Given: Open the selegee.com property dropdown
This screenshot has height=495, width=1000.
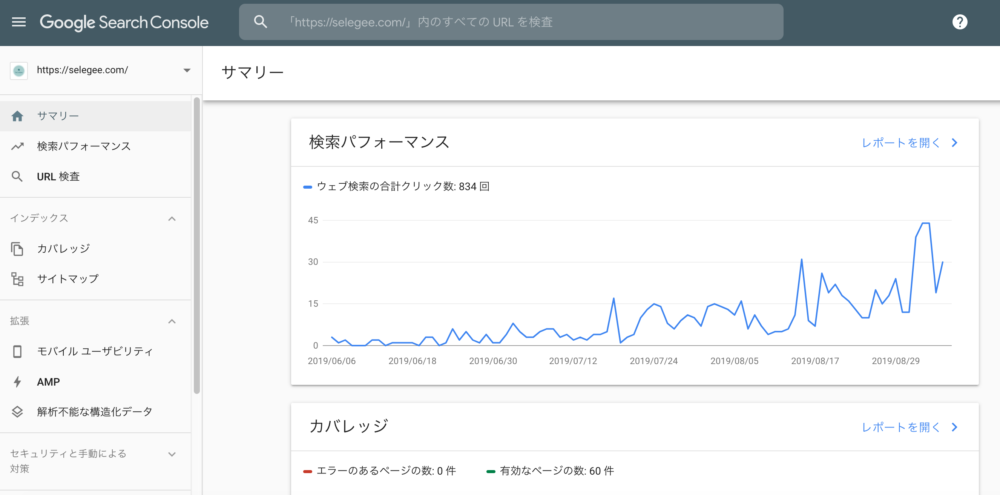Looking at the screenshot, I should [x=101, y=70].
